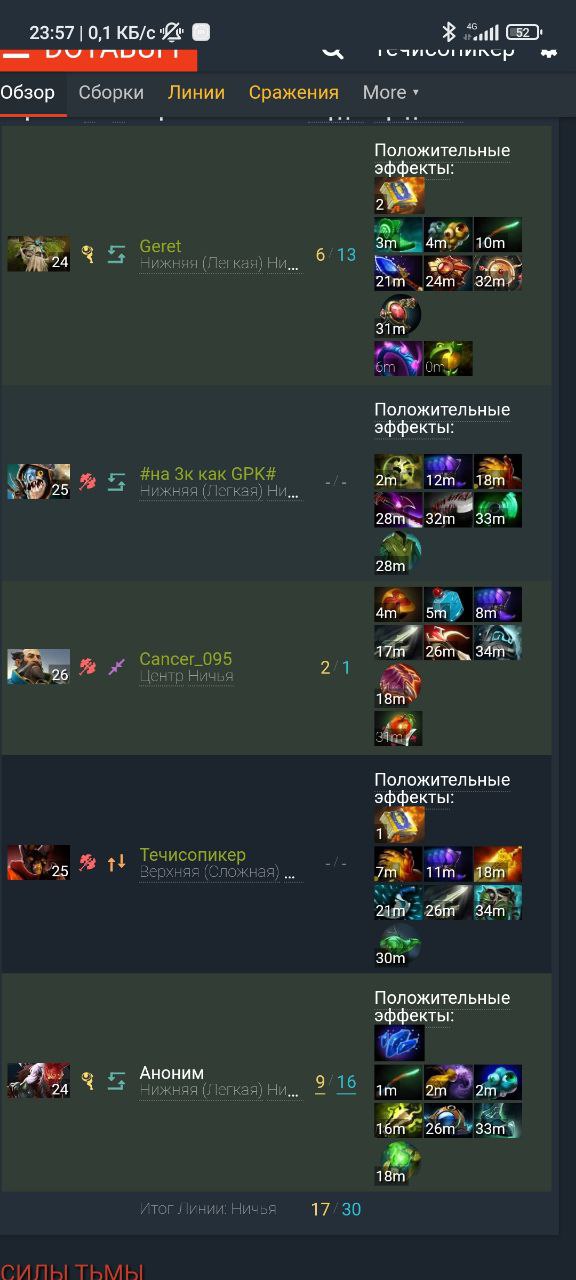Switch to the Линии tab
The width and height of the screenshot is (576, 1280).
196,92
